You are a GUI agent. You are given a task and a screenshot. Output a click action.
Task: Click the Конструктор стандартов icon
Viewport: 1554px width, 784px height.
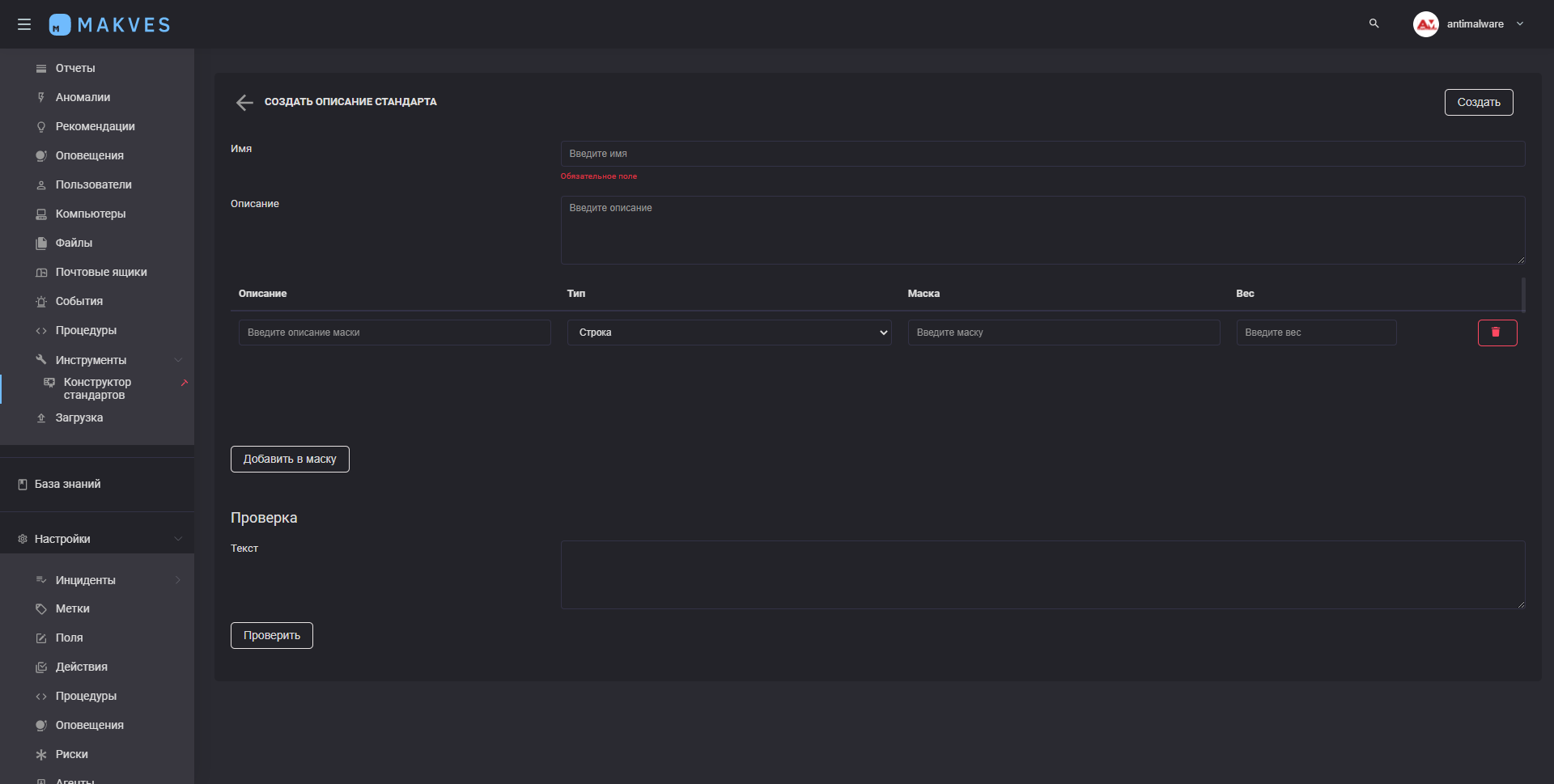[x=49, y=382]
